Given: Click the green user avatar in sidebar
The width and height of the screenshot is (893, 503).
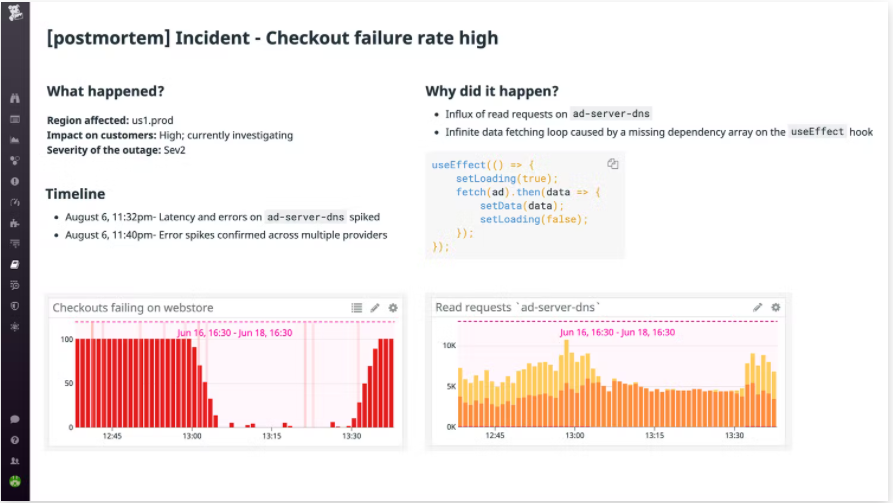Looking at the screenshot, I should [15, 481].
